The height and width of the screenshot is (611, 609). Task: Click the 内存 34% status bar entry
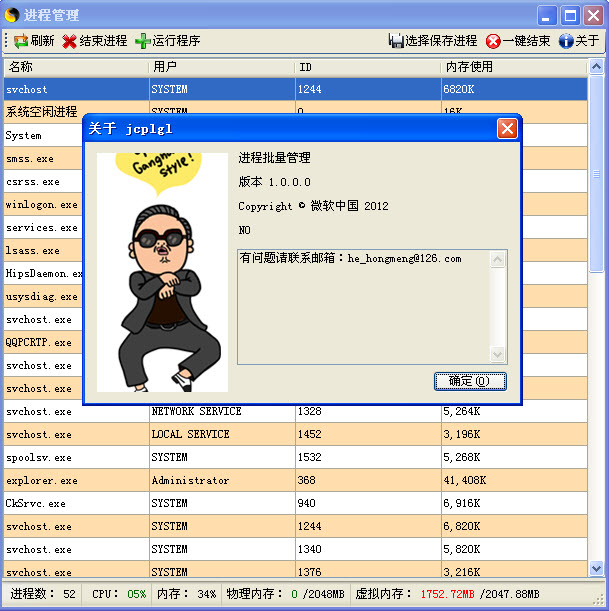[186, 594]
